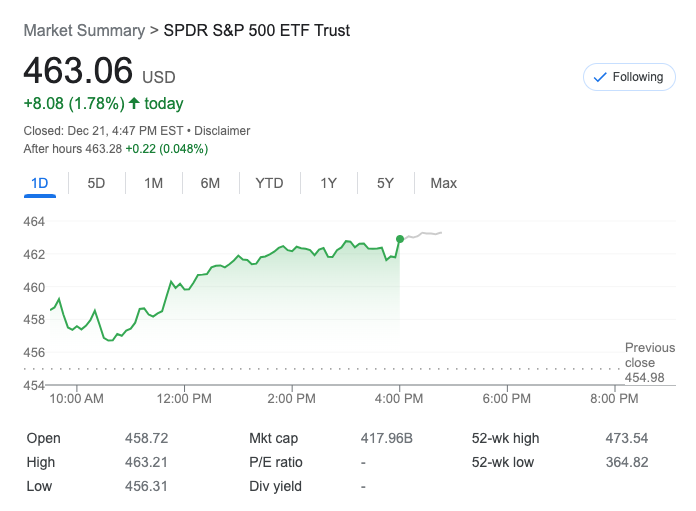
Task: Switch to the 5D tab
Action: (96, 183)
